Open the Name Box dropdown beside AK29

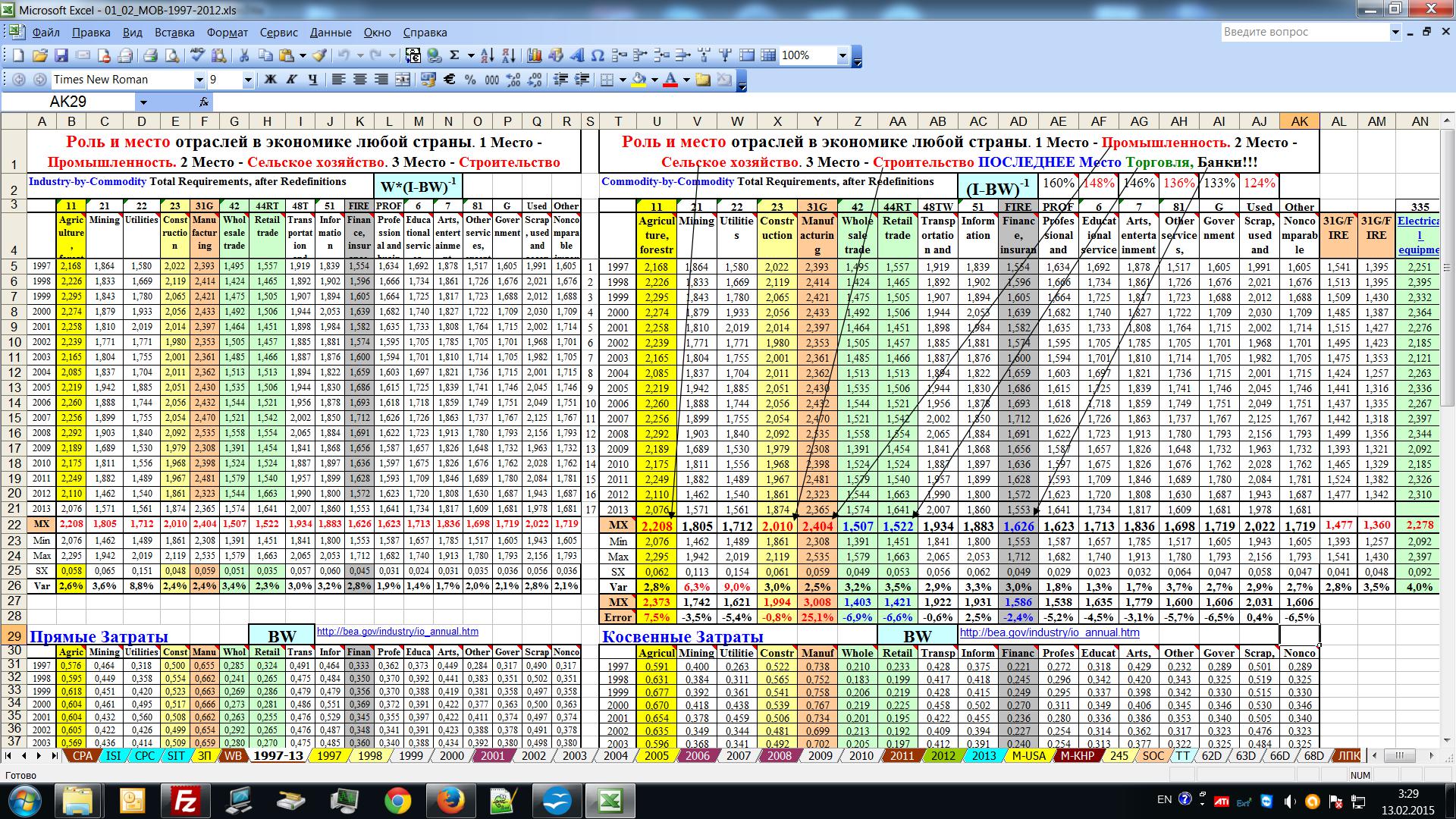pyautogui.click(x=143, y=102)
